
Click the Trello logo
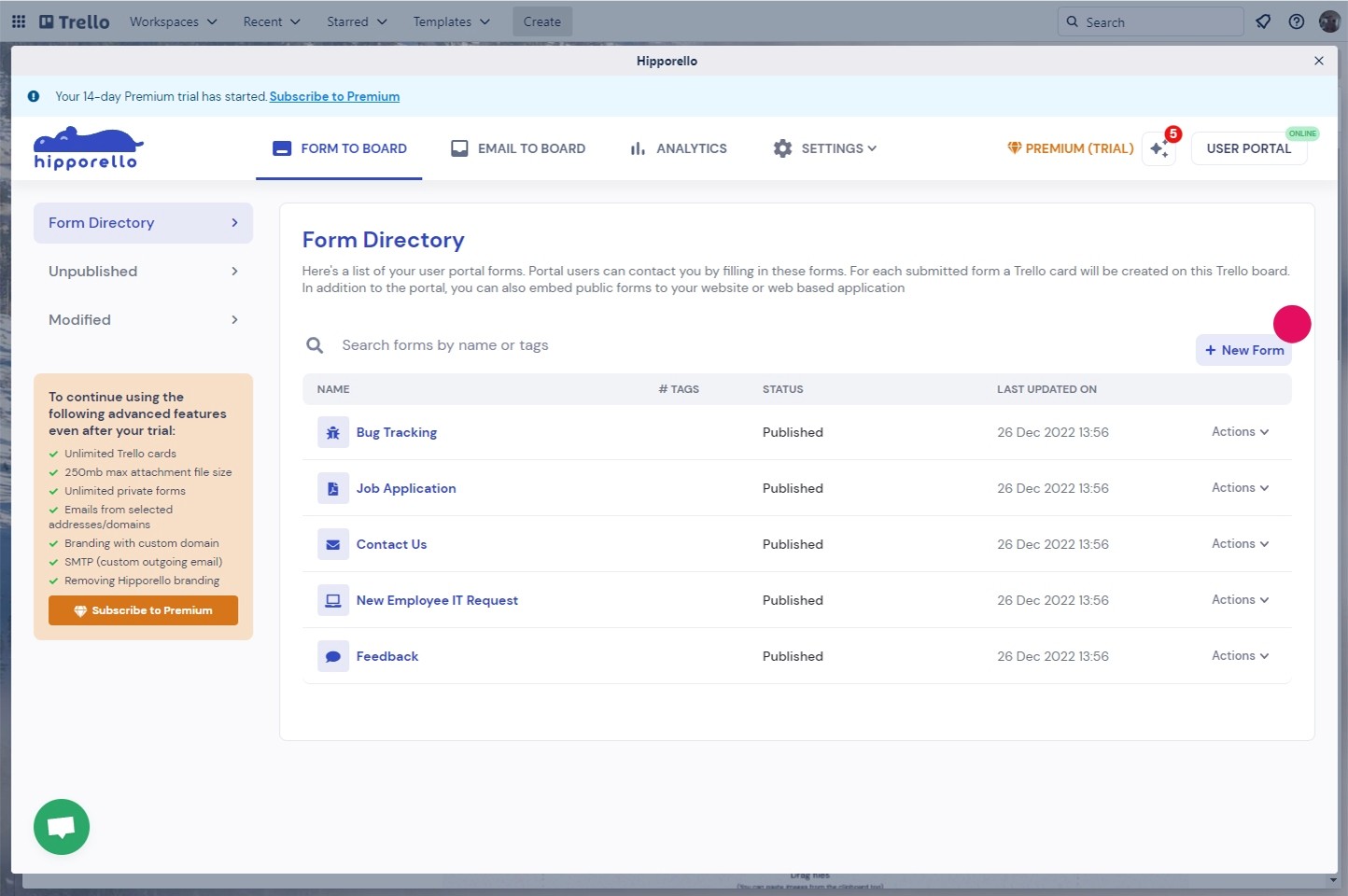75,21
